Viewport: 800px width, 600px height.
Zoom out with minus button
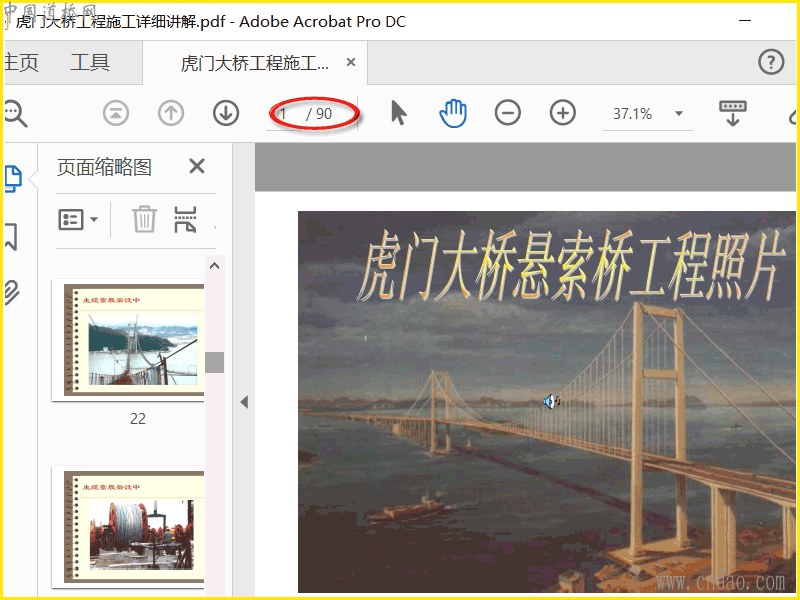tap(508, 113)
